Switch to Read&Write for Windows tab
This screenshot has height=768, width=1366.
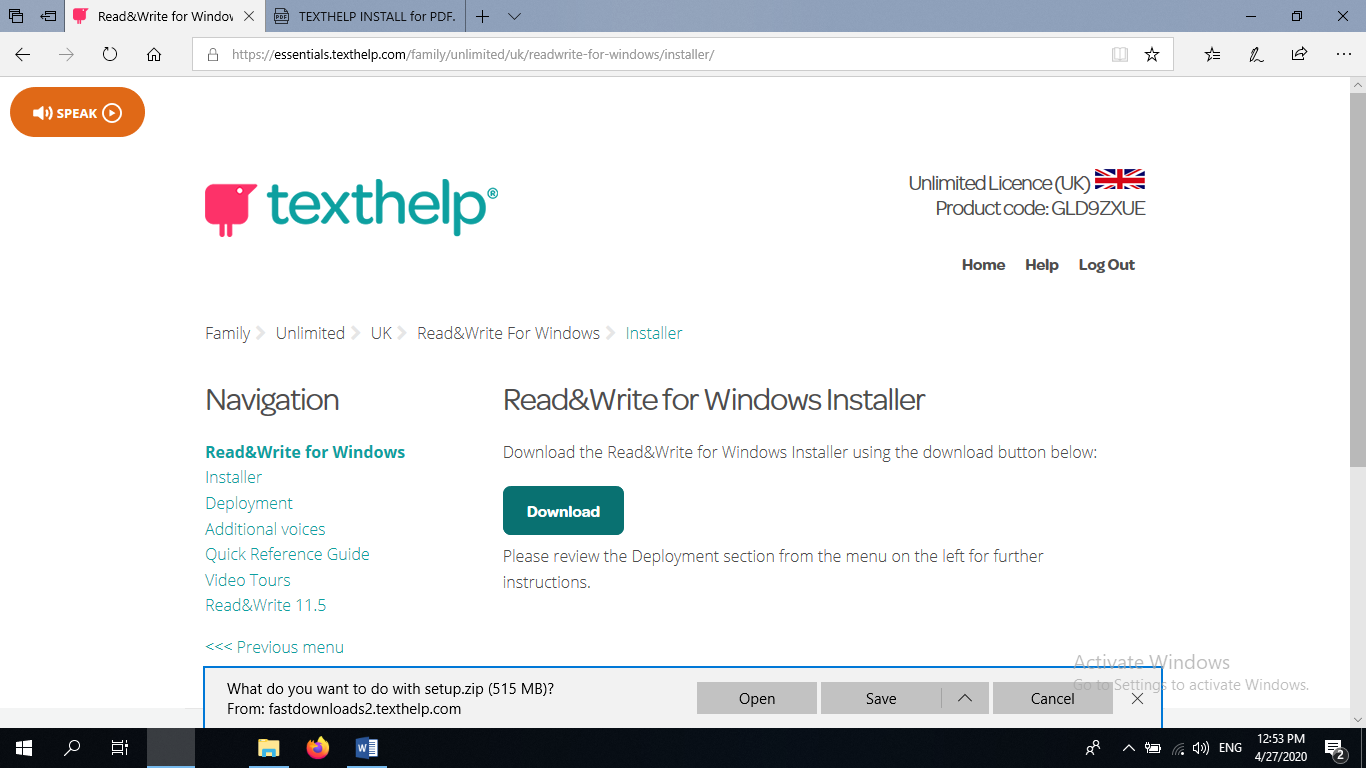pos(165,16)
